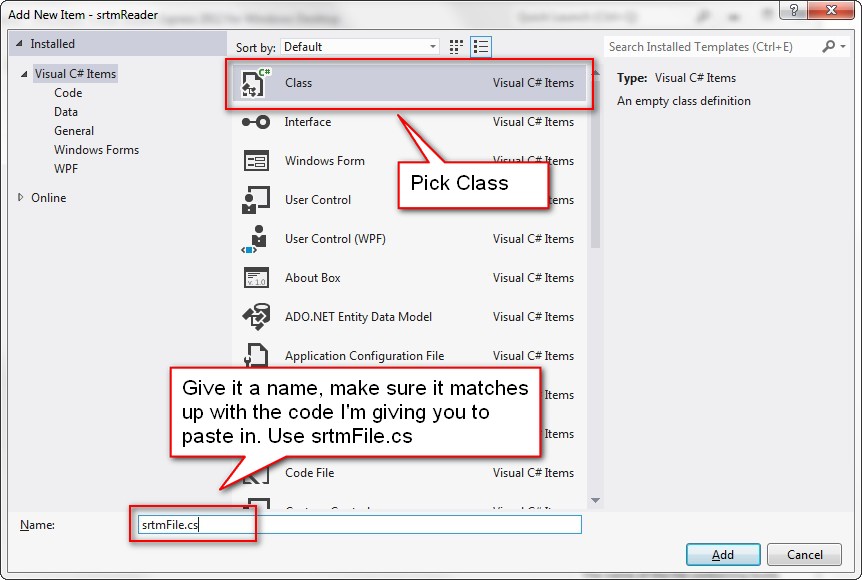Select the About Box template icon
The width and height of the screenshot is (862, 580).
click(256, 278)
